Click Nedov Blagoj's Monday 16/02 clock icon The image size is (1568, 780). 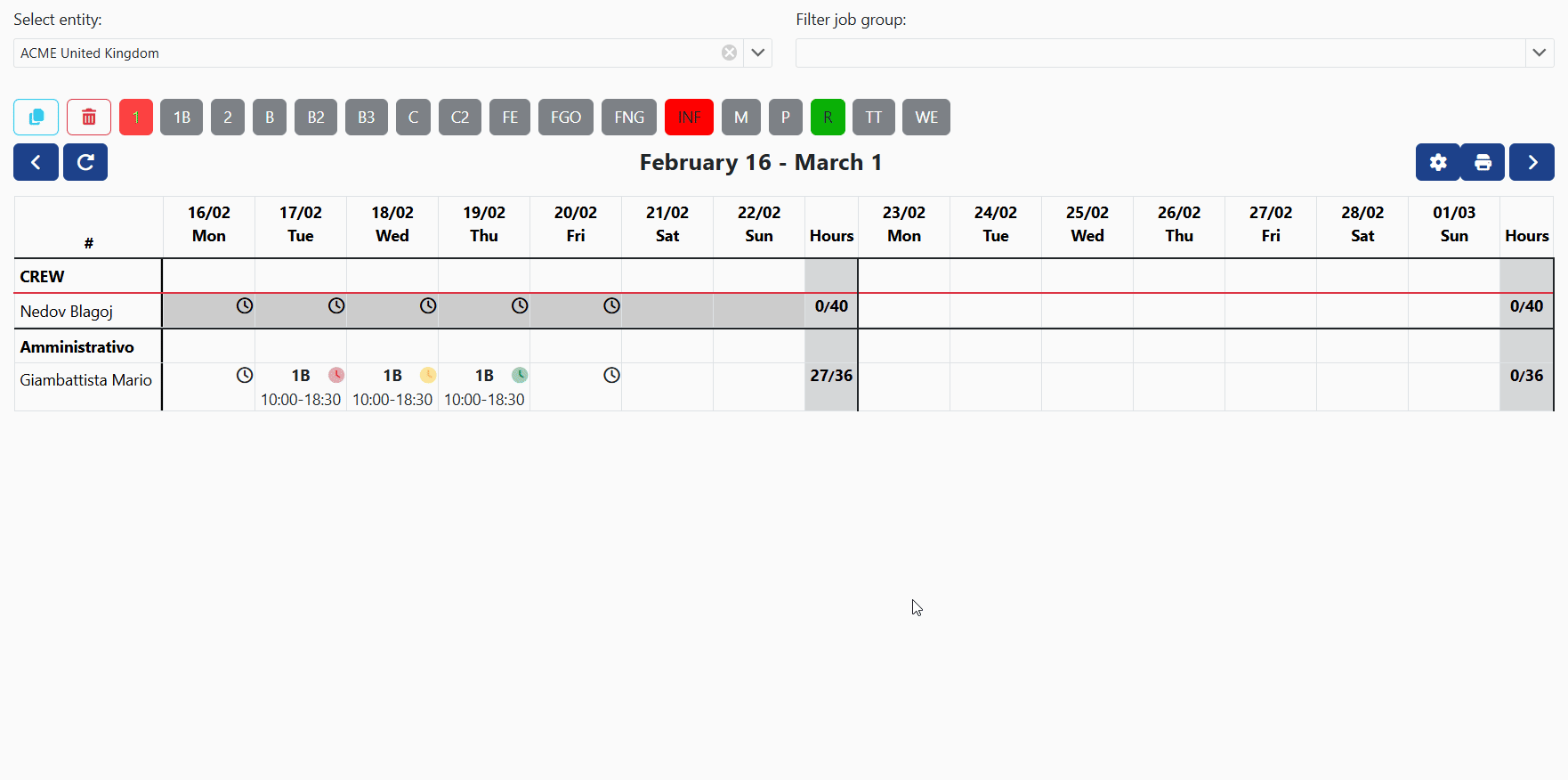(x=245, y=305)
